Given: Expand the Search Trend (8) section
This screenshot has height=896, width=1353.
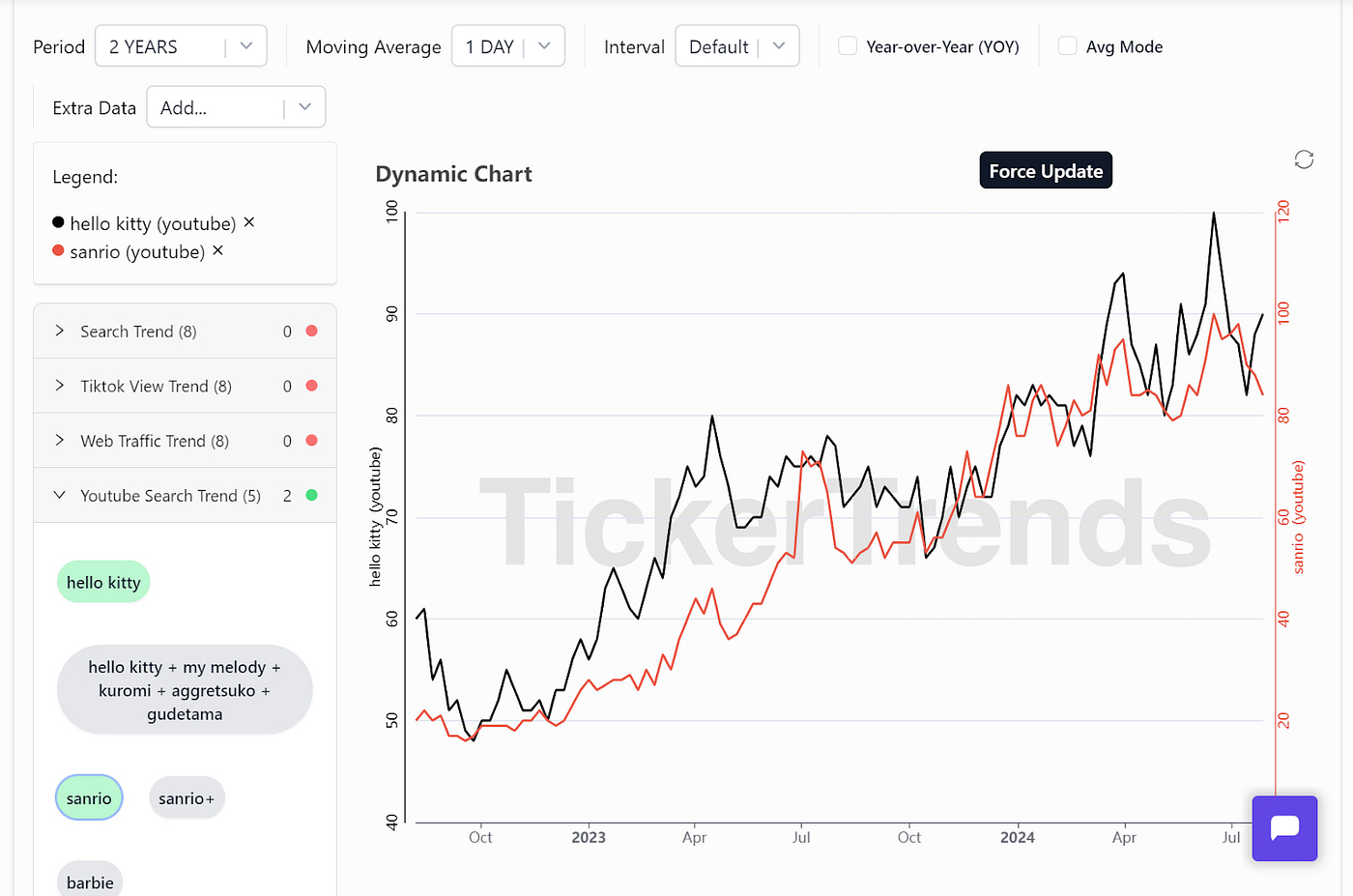Looking at the screenshot, I should coord(185,332).
